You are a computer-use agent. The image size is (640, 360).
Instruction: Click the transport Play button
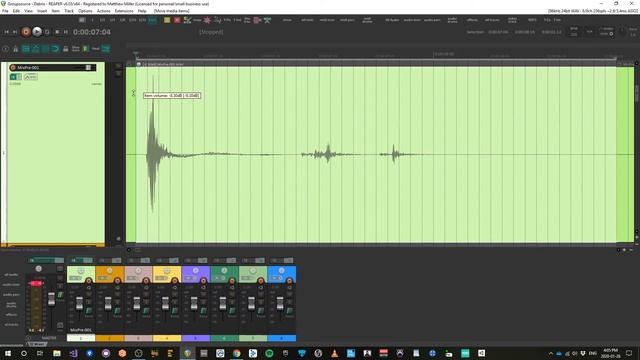[37, 31]
